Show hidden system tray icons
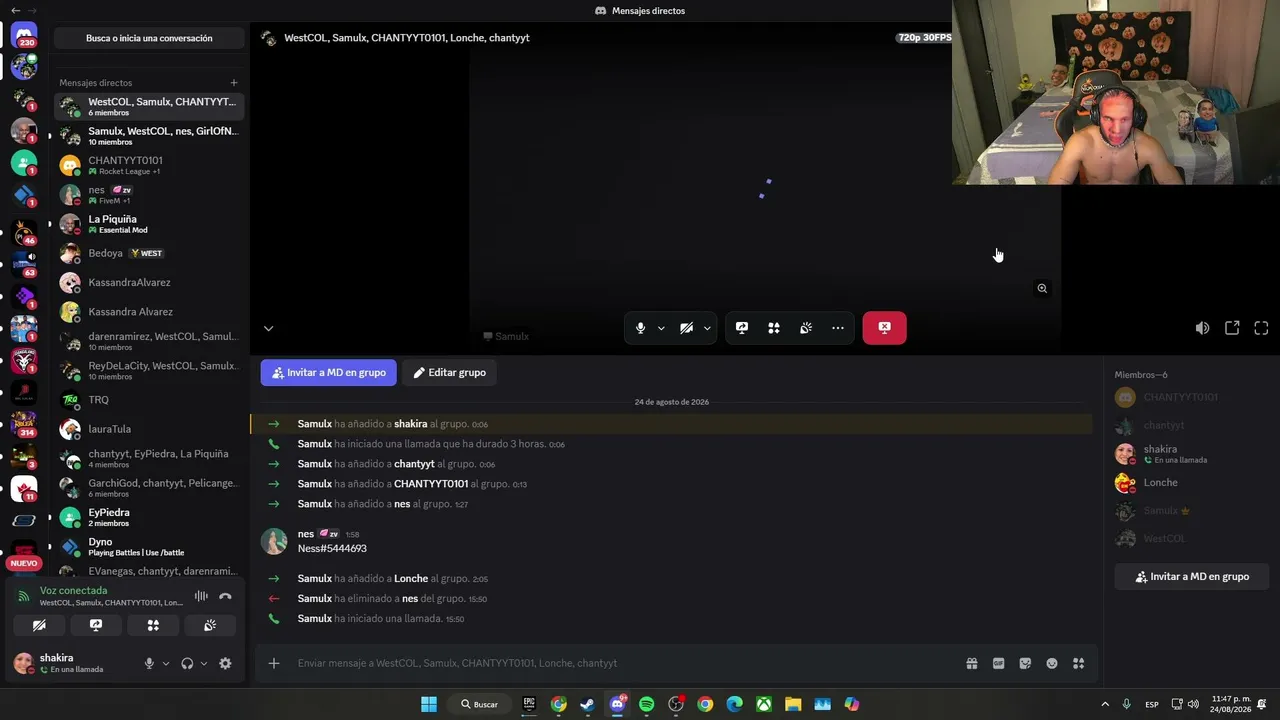The height and width of the screenshot is (720, 1280). click(1105, 704)
